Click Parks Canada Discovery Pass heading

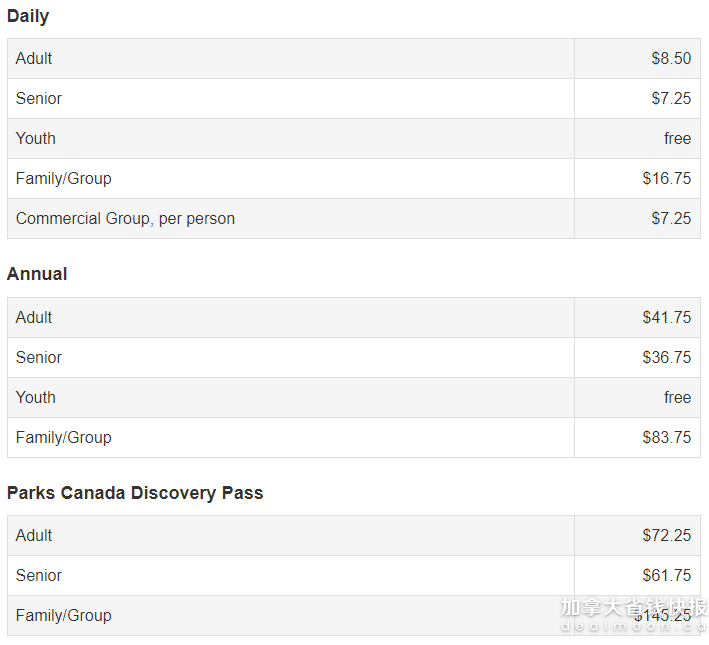point(135,493)
